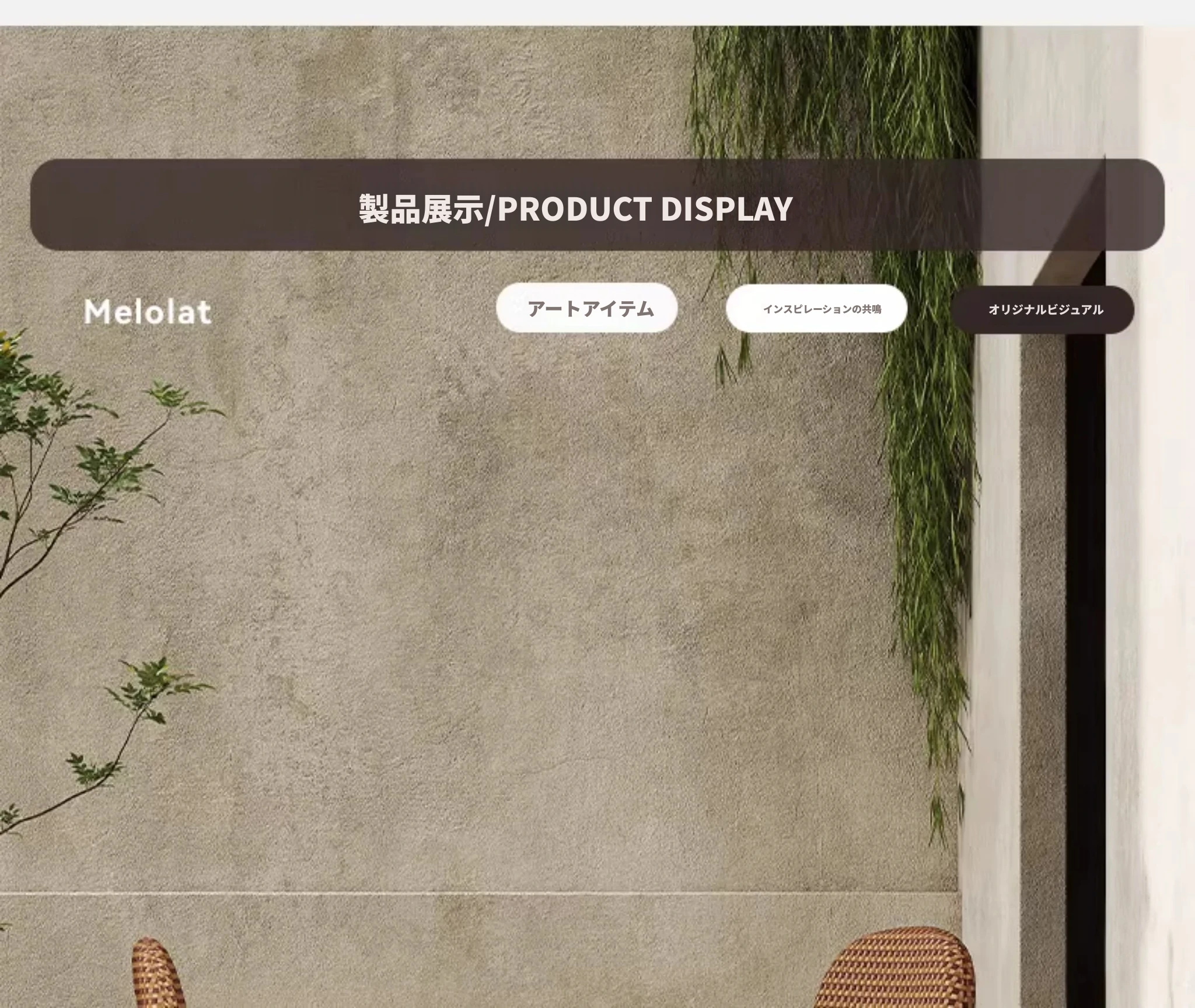Select the アートアイテム pill tab
The width and height of the screenshot is (1195, 1008).
coord(586,308)
